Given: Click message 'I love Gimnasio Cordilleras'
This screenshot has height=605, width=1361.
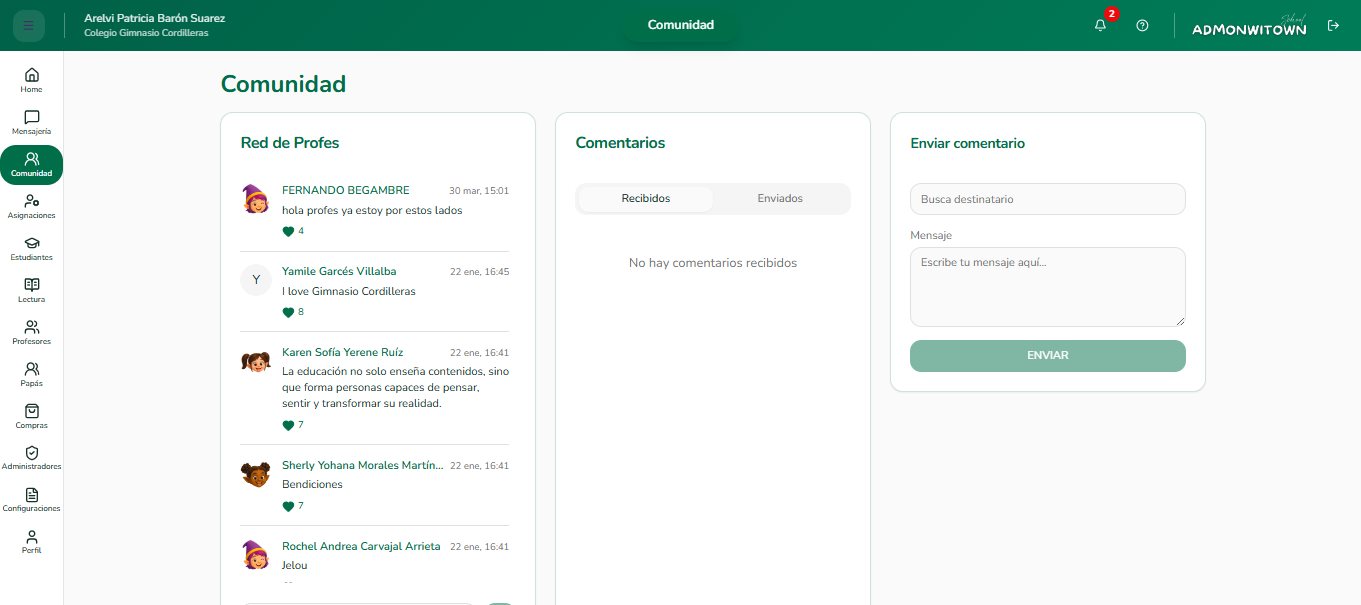Looking at the screenshot, I should [x=348, y=291].
